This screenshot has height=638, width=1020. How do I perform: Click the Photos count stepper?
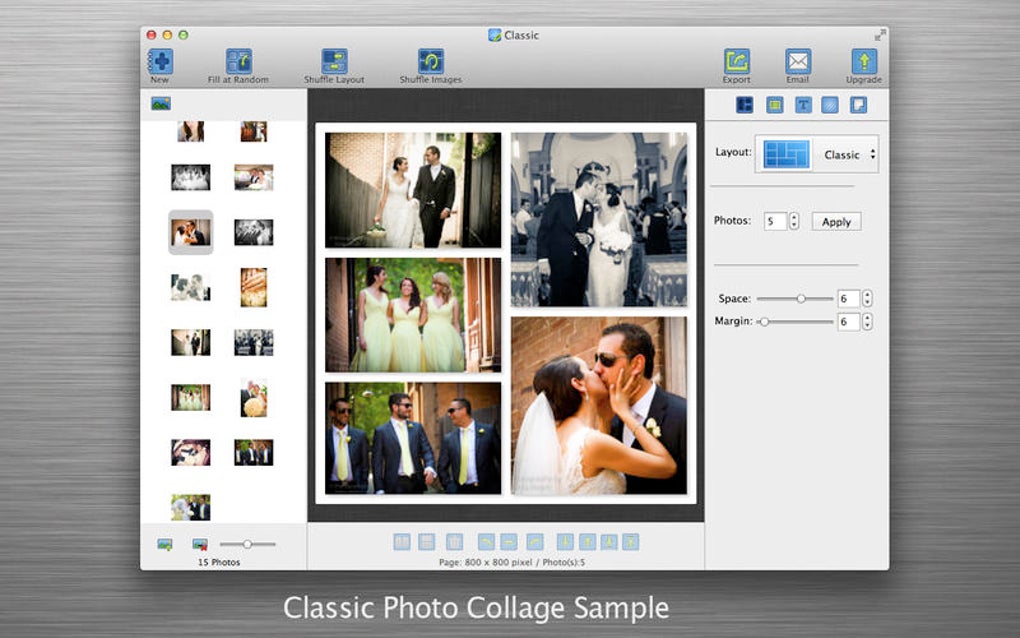tap(794, 221)
